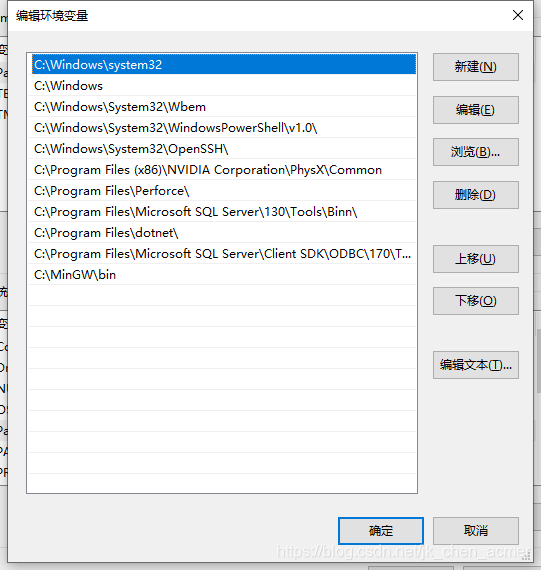Screen dimensions: 541x570
Task: Click the 新建(N) button
Action: pyautogui.click(x=476, y=67)
